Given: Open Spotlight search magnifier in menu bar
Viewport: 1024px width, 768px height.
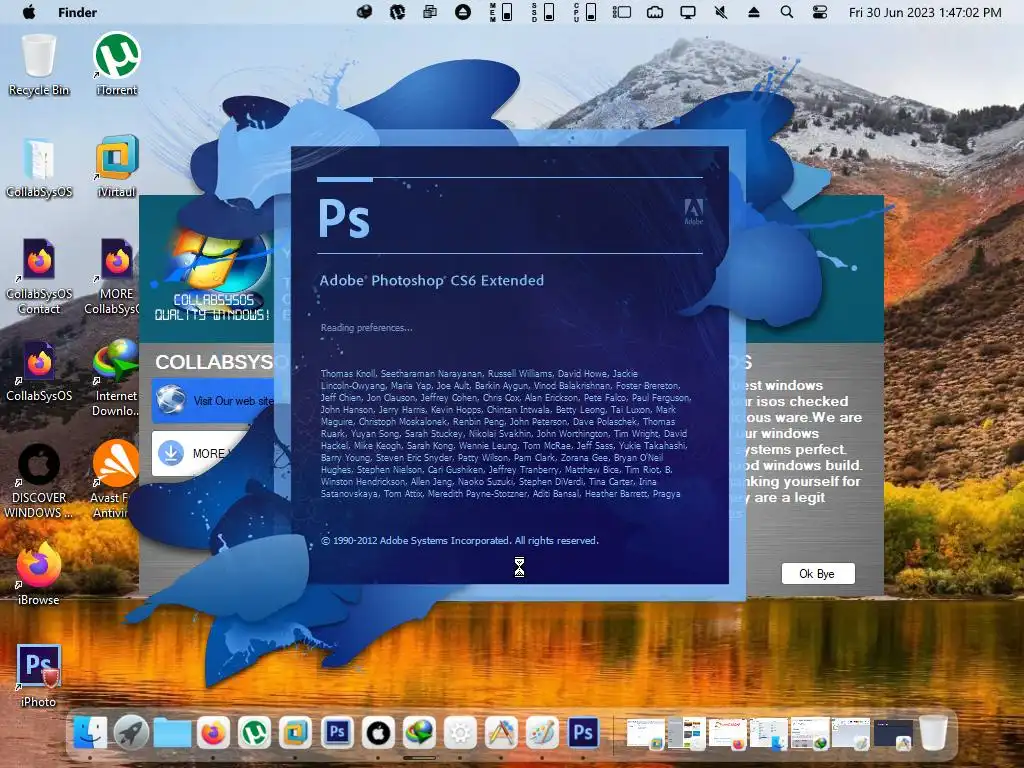Looking at the screenshot, I should (x=787, y=12).
